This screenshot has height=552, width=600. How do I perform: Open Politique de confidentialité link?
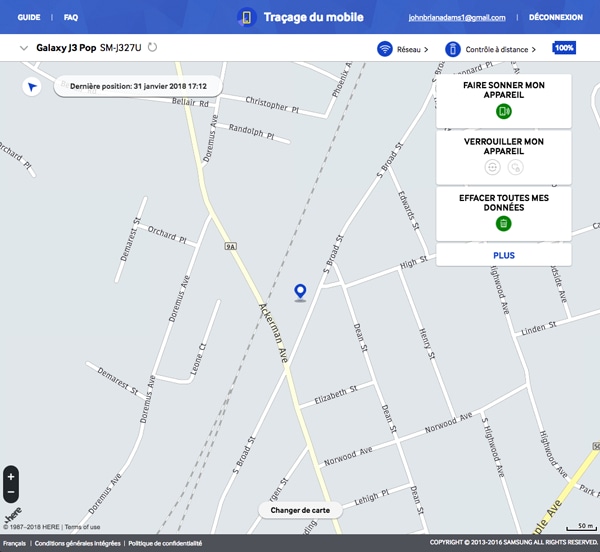click(165, 544)
